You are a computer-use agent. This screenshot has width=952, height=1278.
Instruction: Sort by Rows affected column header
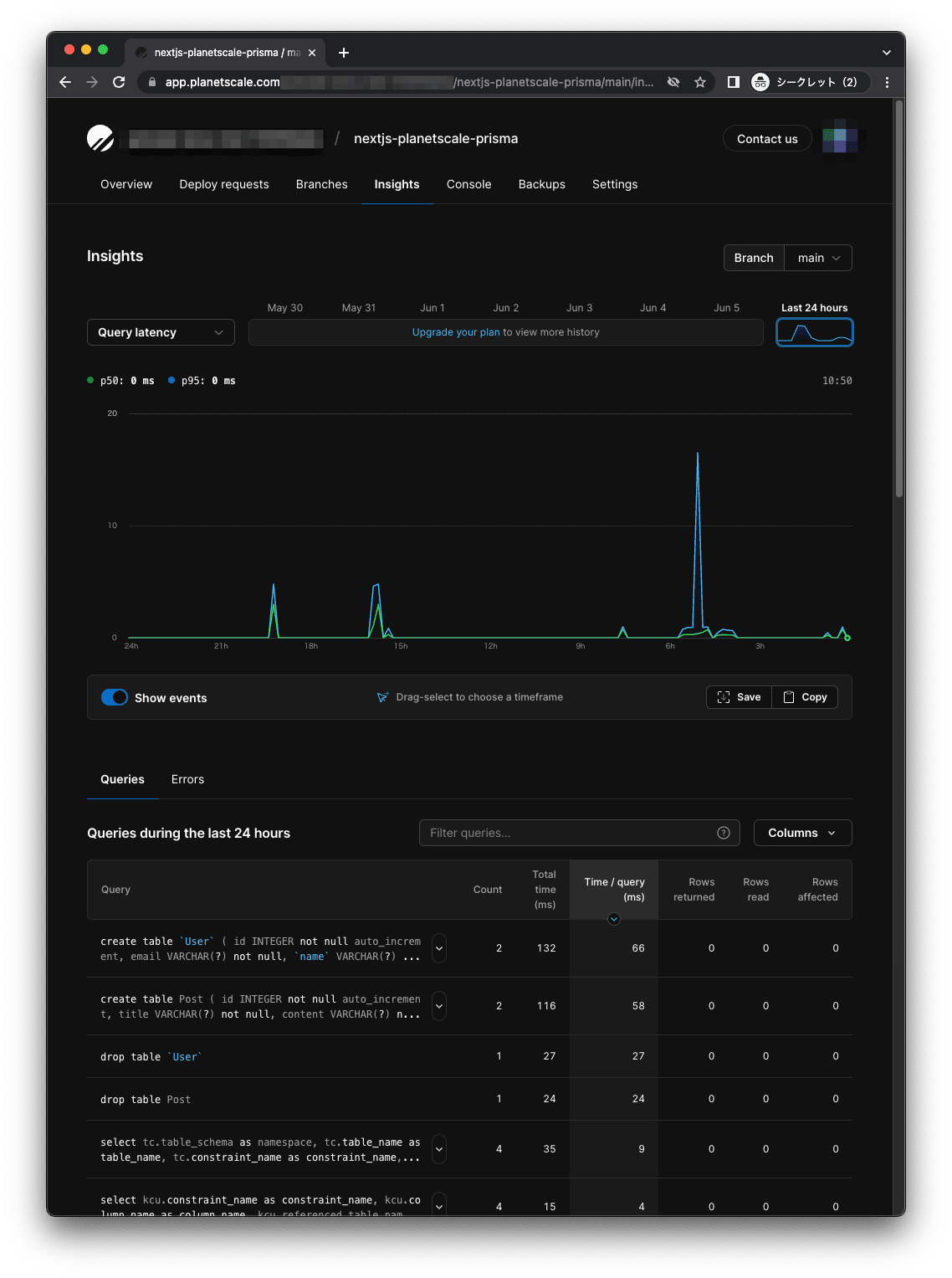pyautogui.click(x=818, y=890)
